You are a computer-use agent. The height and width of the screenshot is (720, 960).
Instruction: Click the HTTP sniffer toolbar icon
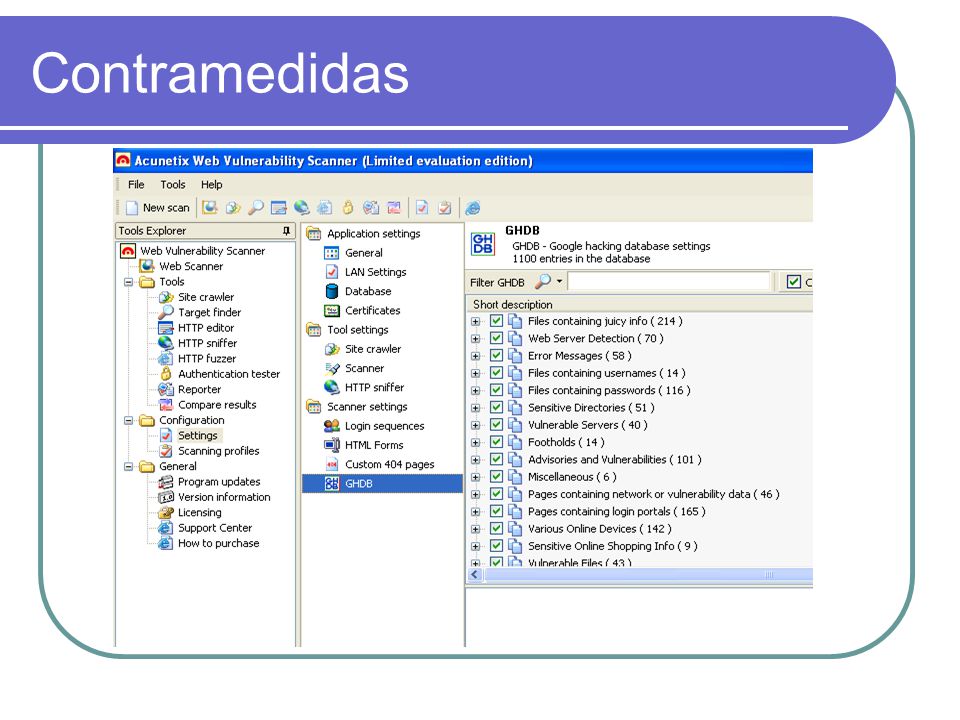point(301,208)
